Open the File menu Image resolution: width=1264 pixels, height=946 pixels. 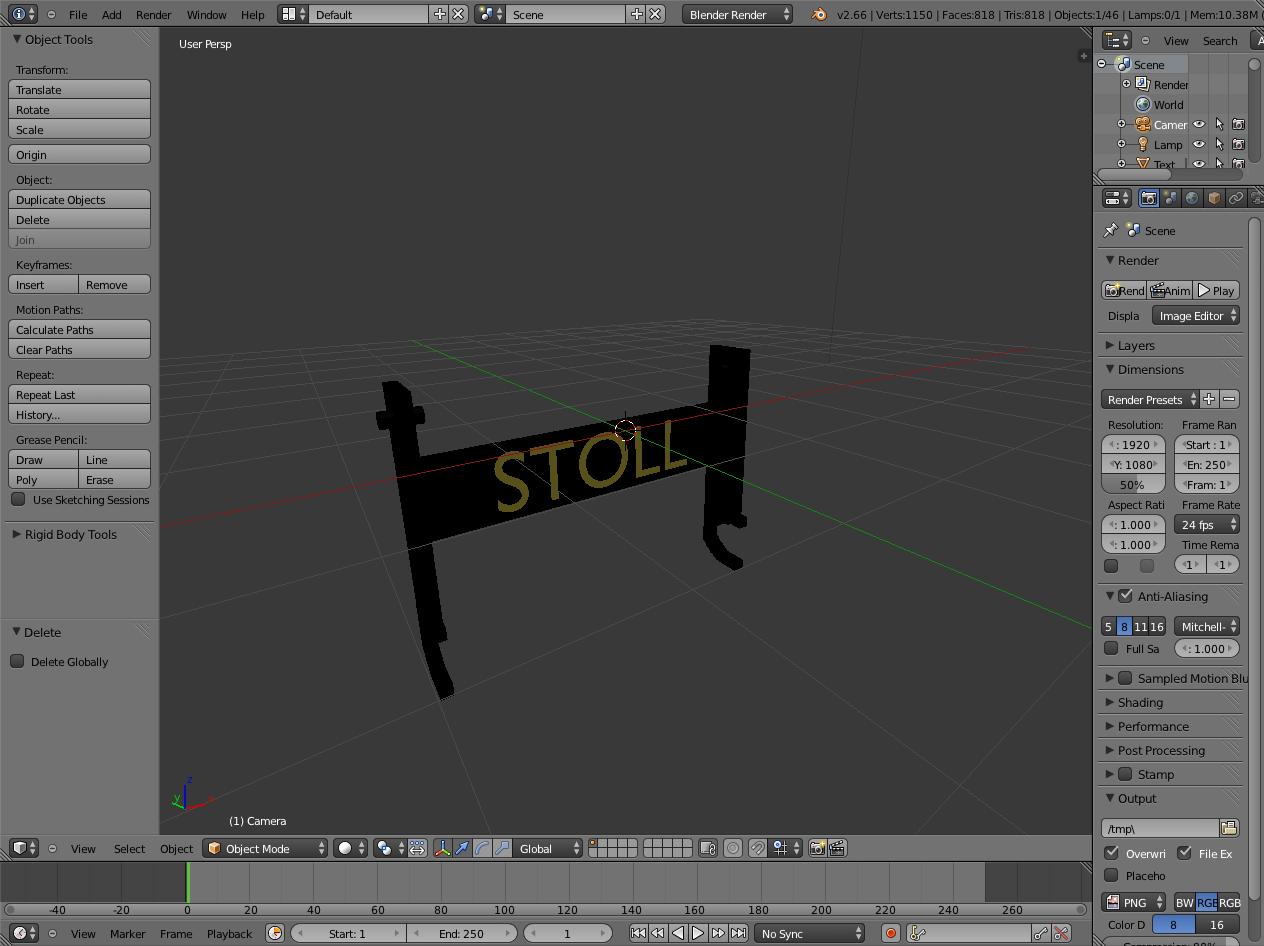coord(77,15)
